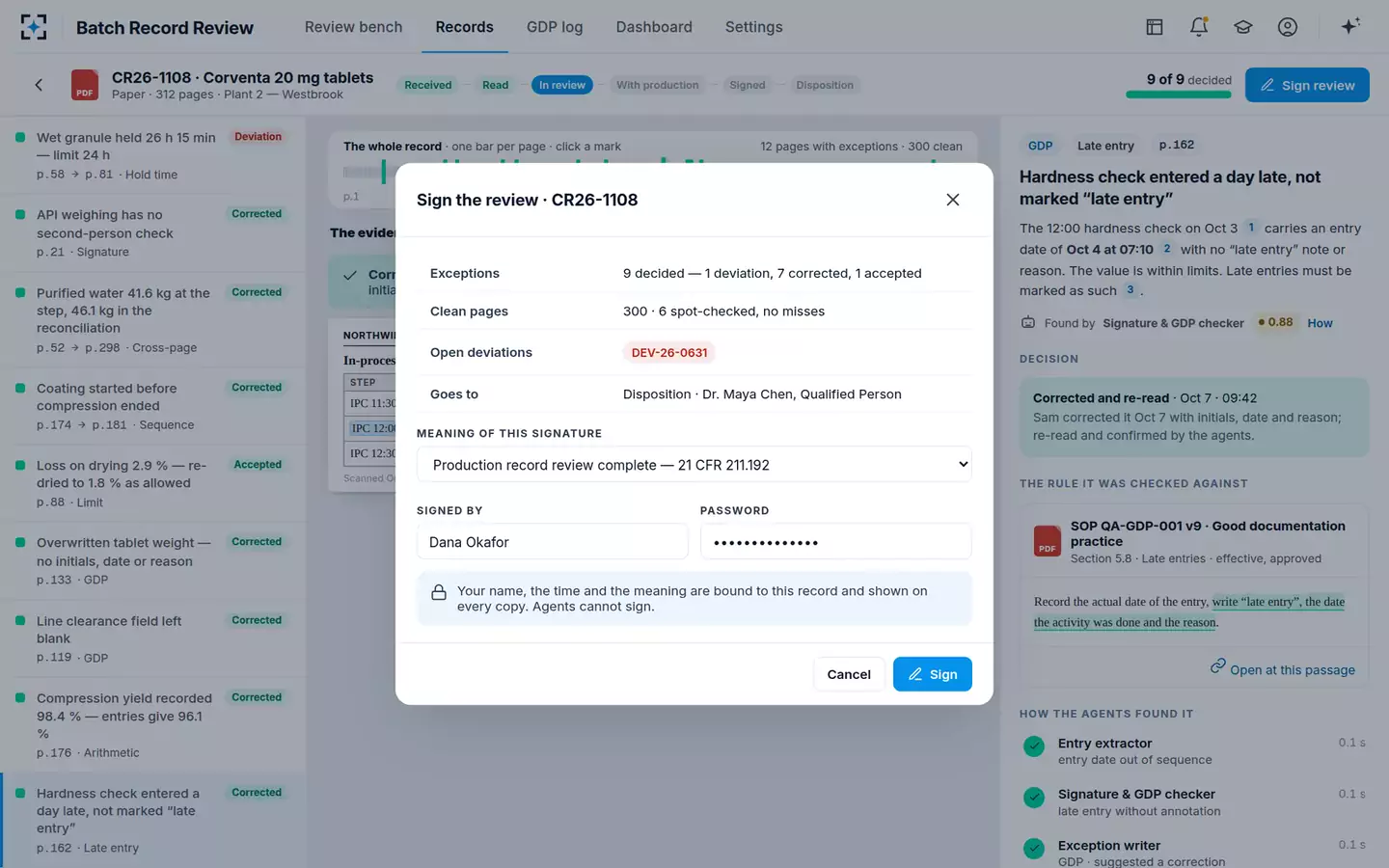
Task: Switch to Review bench tab
Action: coord(353,27)
